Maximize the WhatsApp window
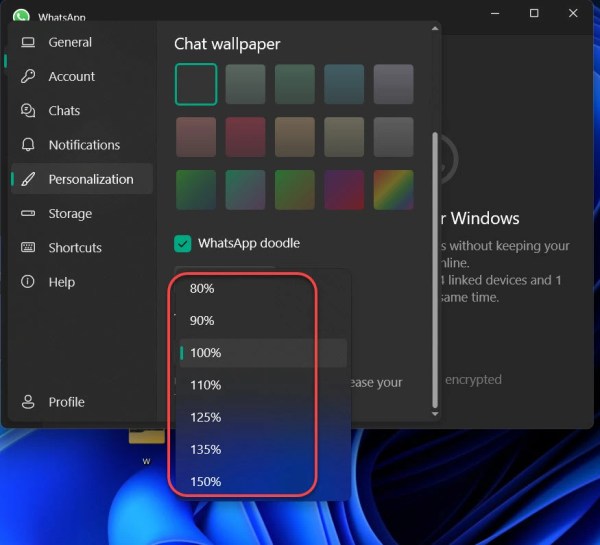Screen dimensions: 600x545 (534, 13)
